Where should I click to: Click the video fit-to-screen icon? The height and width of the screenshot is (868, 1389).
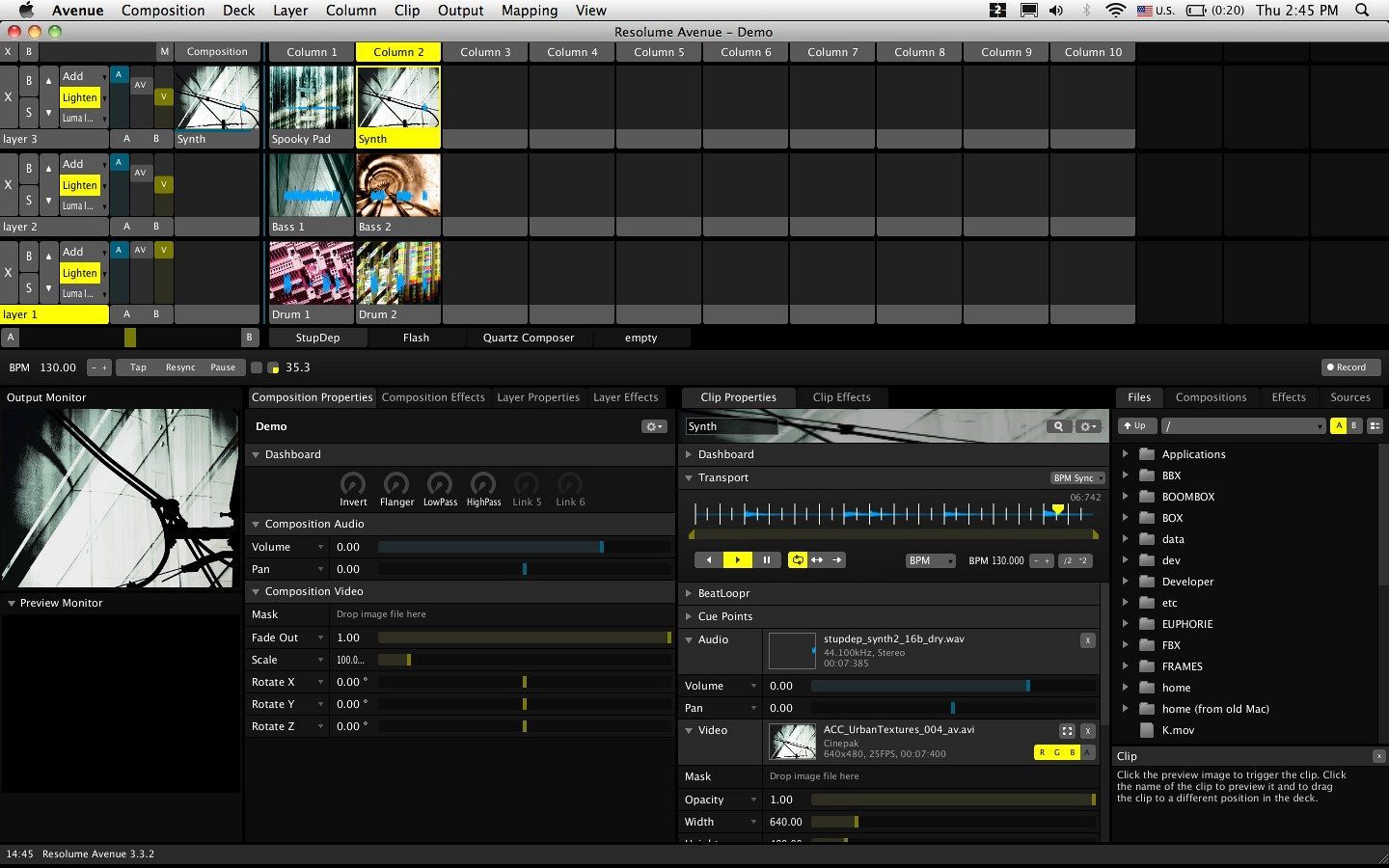[x=1067, y=731]
